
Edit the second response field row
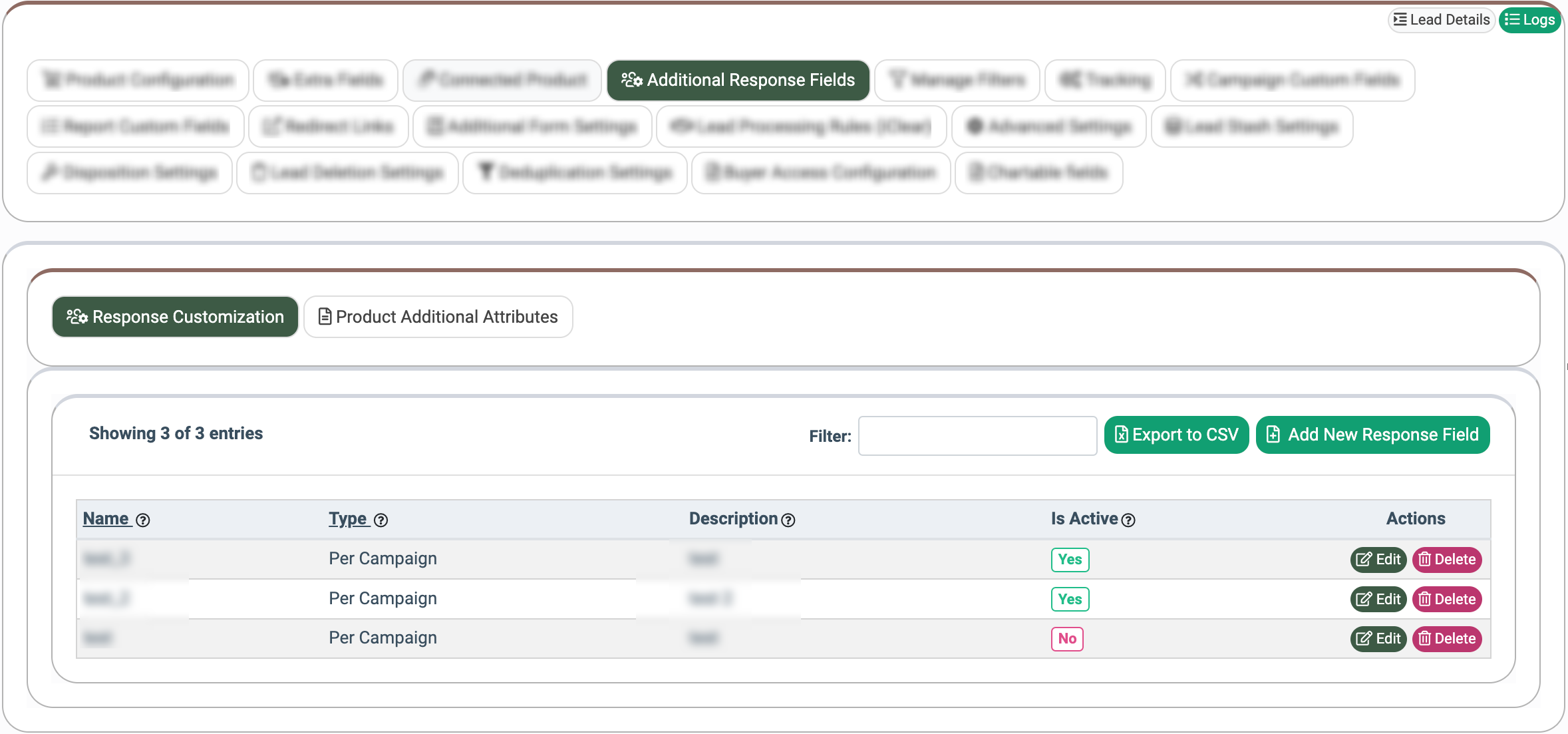[1378, 600]
